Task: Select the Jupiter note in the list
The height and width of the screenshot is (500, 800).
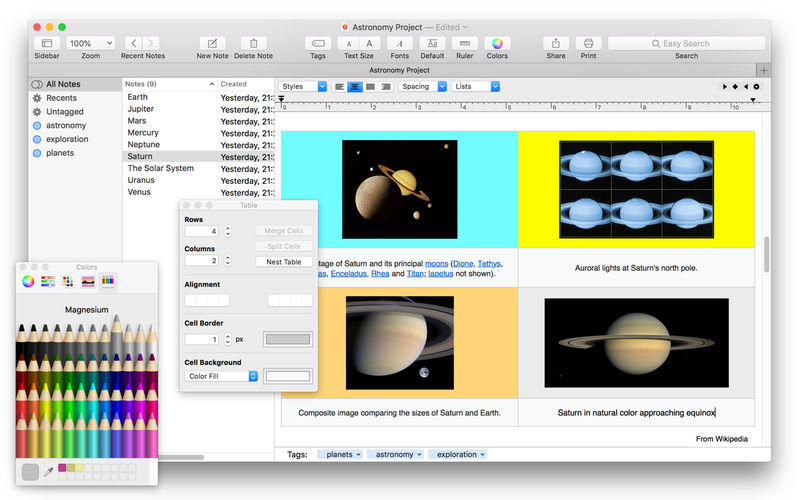Action: [141, 109]
